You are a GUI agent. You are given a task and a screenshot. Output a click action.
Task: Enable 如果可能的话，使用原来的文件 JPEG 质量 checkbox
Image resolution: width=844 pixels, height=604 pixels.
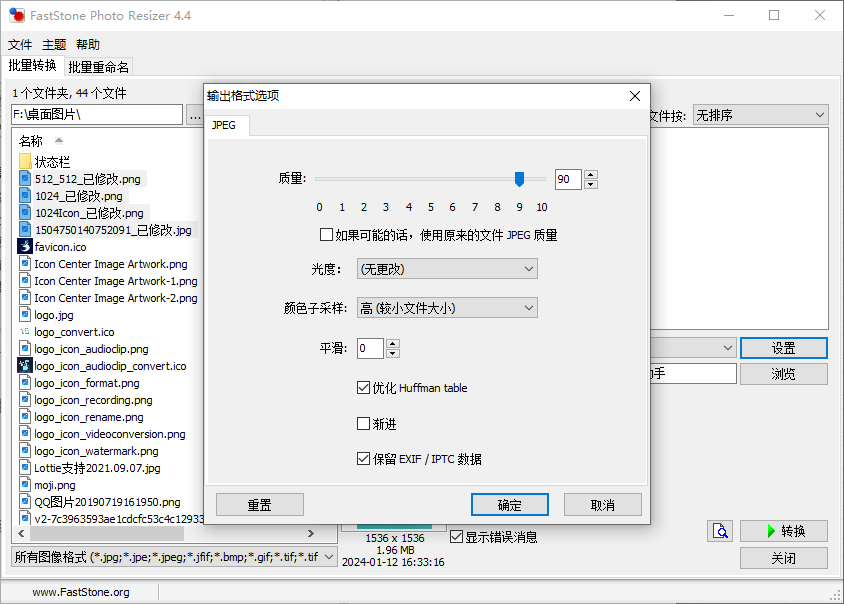[326, 235]
